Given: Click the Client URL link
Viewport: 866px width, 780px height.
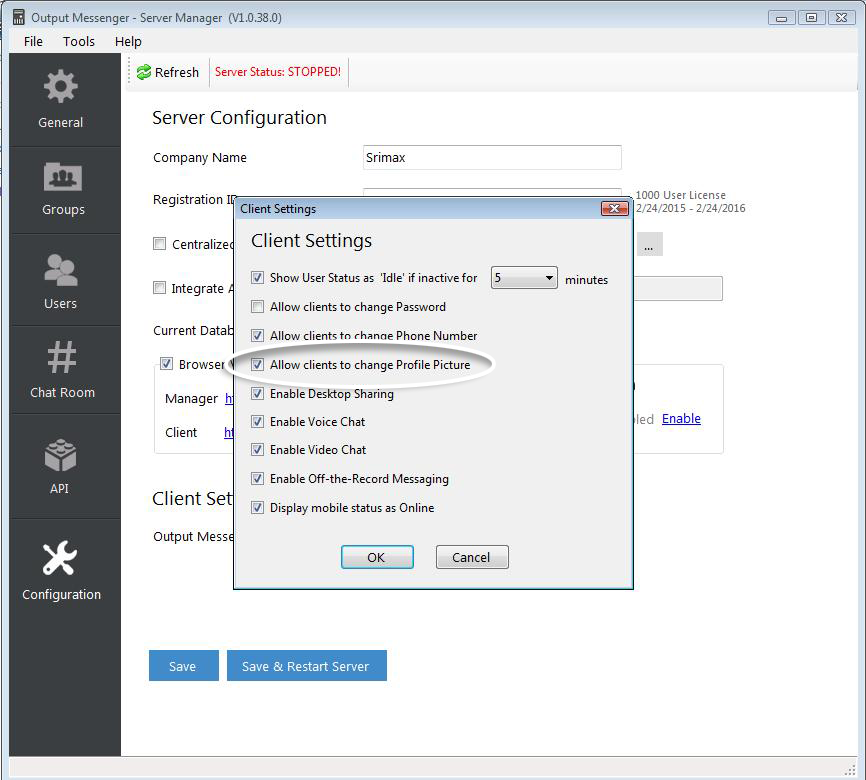Looking at the screenshot, I should [229, 433].
